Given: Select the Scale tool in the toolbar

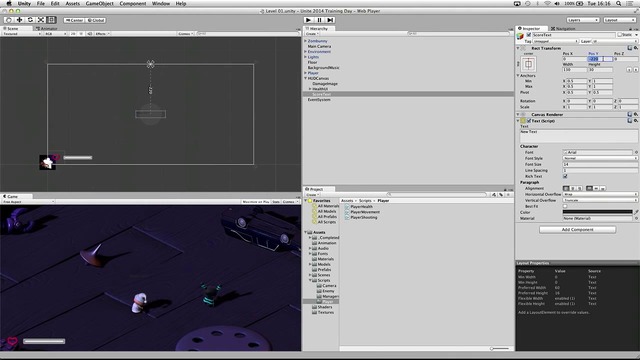Looking at the screenshot, I should (x=41, y=20).
